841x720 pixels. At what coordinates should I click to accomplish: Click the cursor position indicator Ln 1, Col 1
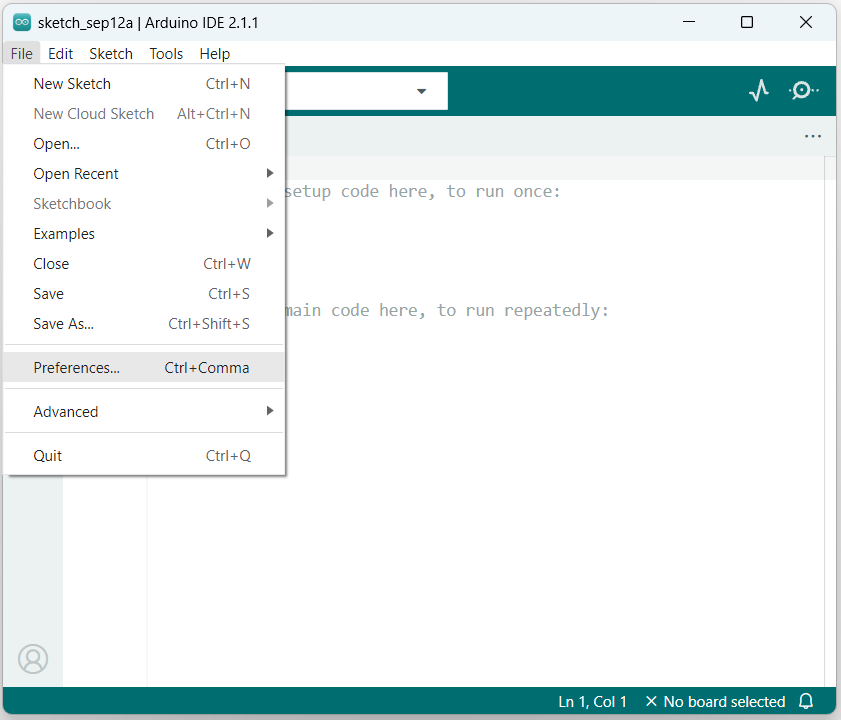coord(592,701)
